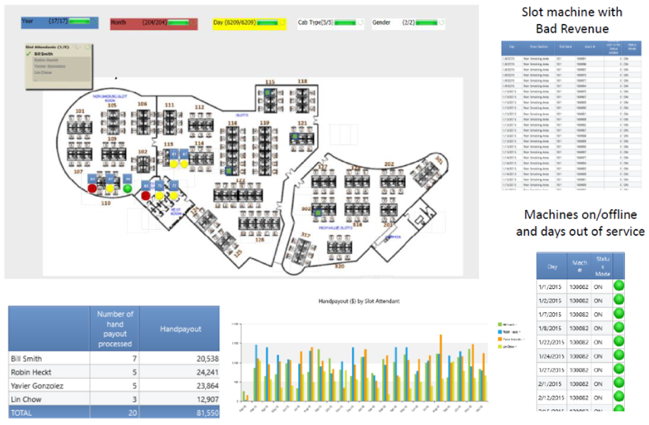This screenshot has width=649, height=425.
Task: Click the Yavier Gonzolez row in payout table
Action: [114, 386]
